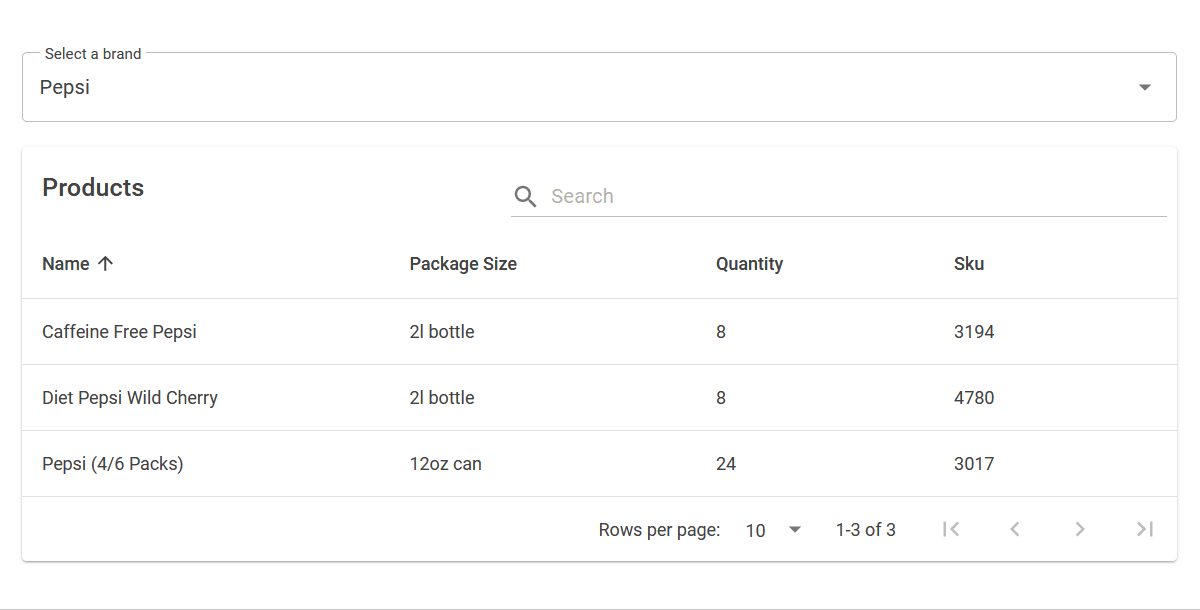Click 2l bottle in Diet Pepsi Wild Cherry row
This screenshot has width=1200, height=610.
coord(442,398)
